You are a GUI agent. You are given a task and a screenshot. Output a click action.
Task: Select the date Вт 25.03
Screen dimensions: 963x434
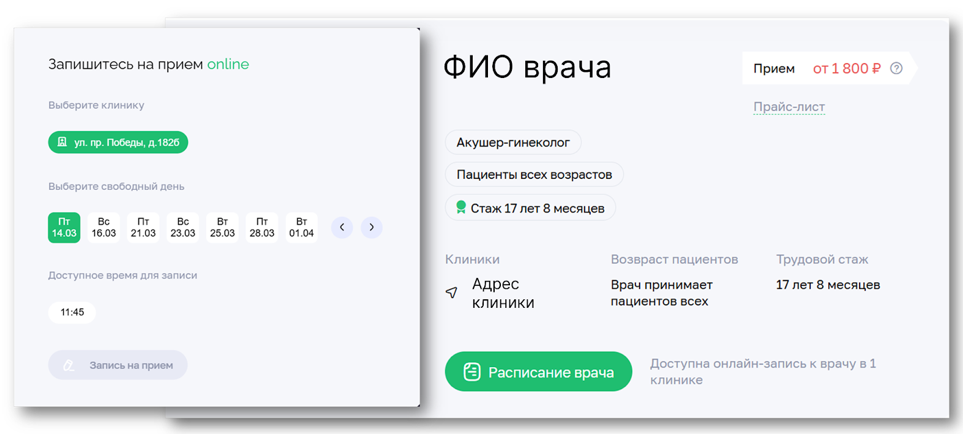tap(222, 228)
